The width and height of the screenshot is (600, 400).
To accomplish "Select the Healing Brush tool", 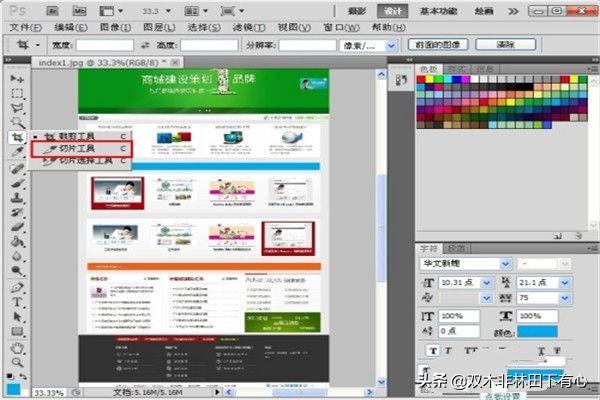I will (x=17, y=168).
